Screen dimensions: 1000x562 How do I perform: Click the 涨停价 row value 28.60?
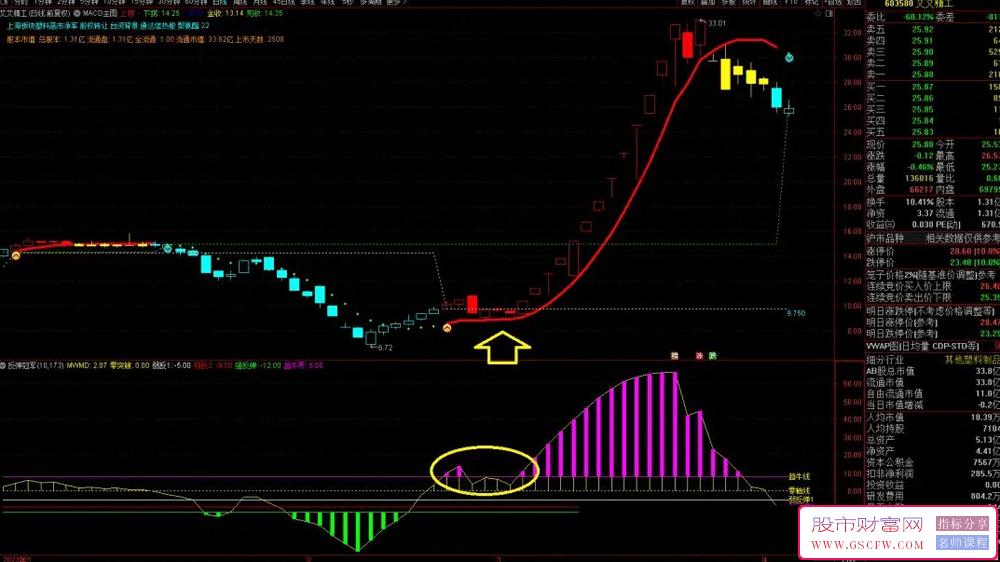point(961,251)
